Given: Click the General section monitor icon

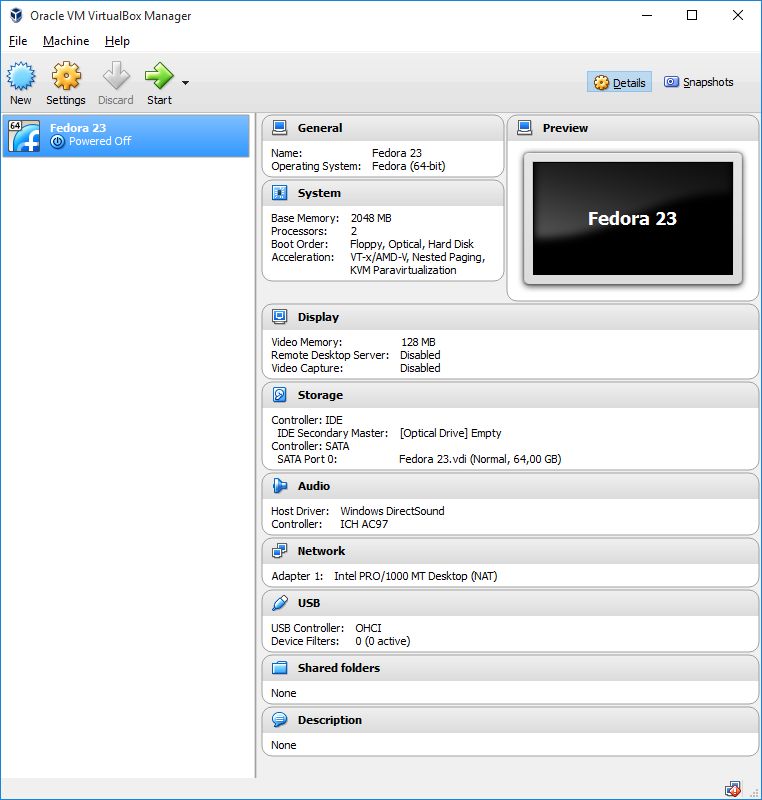Looking at the screenshot, I should [280, 128].
